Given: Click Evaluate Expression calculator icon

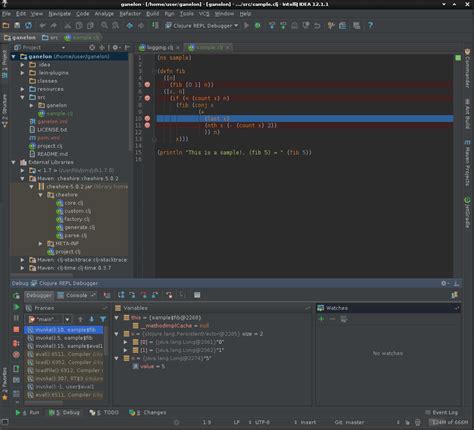Looking at the screenshot, I should [197, 295].
